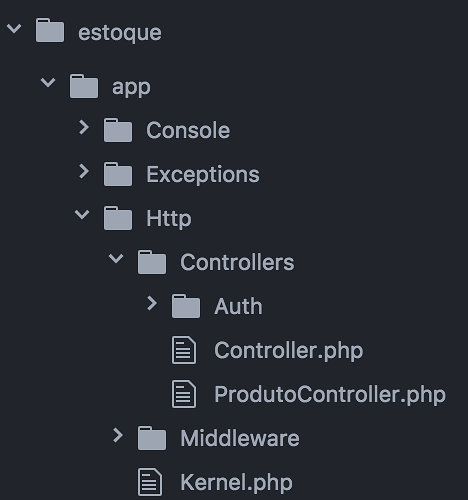Expand the Middleware folder arrow
Viewport: 468px width, 500px height.
tap(118, 435)
